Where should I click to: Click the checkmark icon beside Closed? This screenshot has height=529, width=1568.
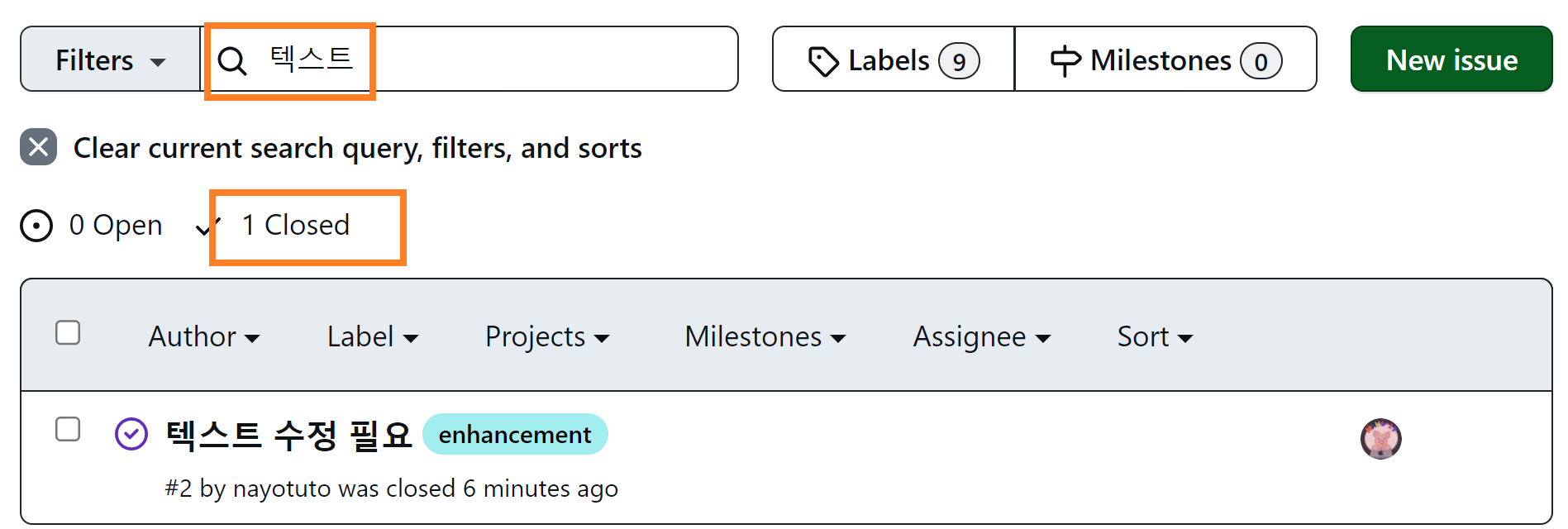206,226
